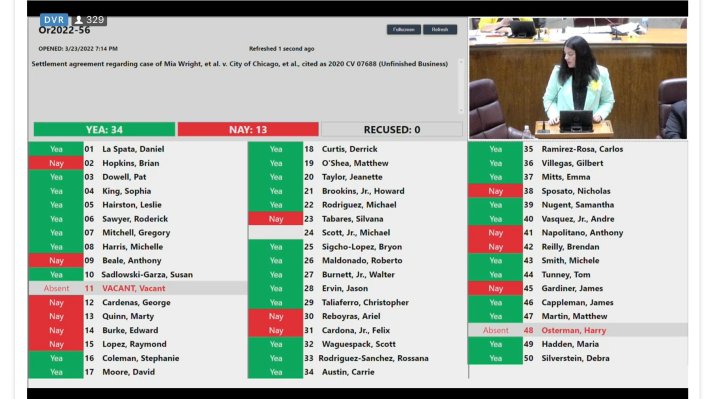Click Nay indicator for Sposato, Nicholas
Screen dimensions: 710x399
pos(495,191)
